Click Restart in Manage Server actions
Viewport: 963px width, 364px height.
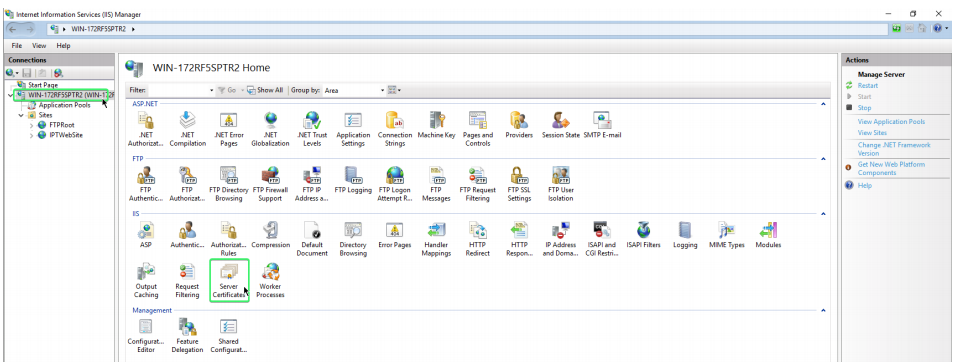click(x=868, y=86)
